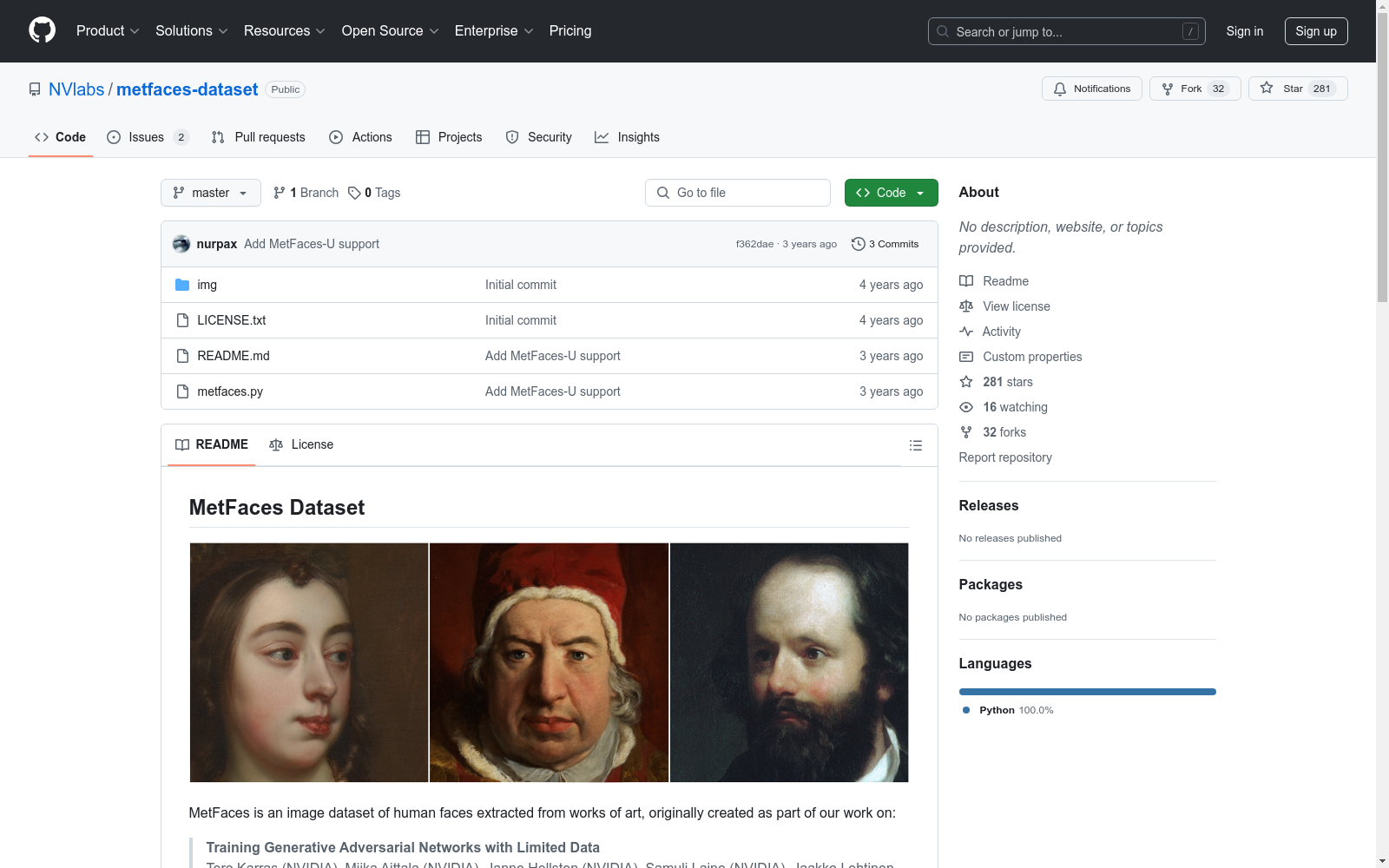
Task: Expand the Solutions menu
Action: coord(192,31)
